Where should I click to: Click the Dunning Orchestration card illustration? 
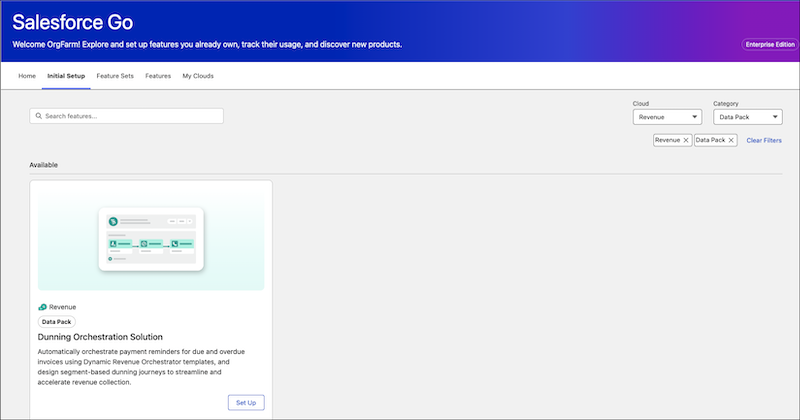(151, 239)
